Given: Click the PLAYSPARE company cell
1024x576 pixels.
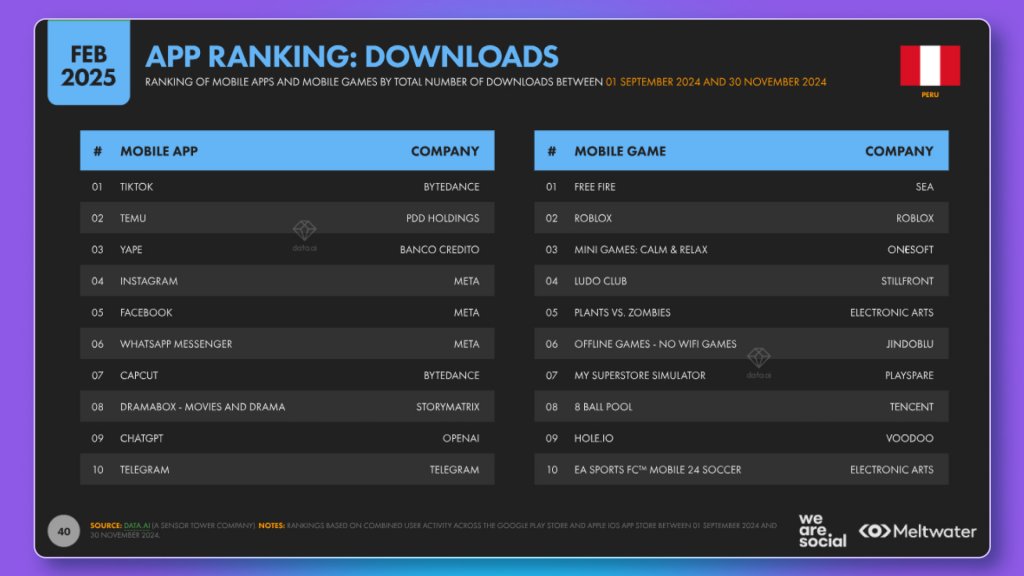Looking at the screenshot, I should (x=909, y=375).
